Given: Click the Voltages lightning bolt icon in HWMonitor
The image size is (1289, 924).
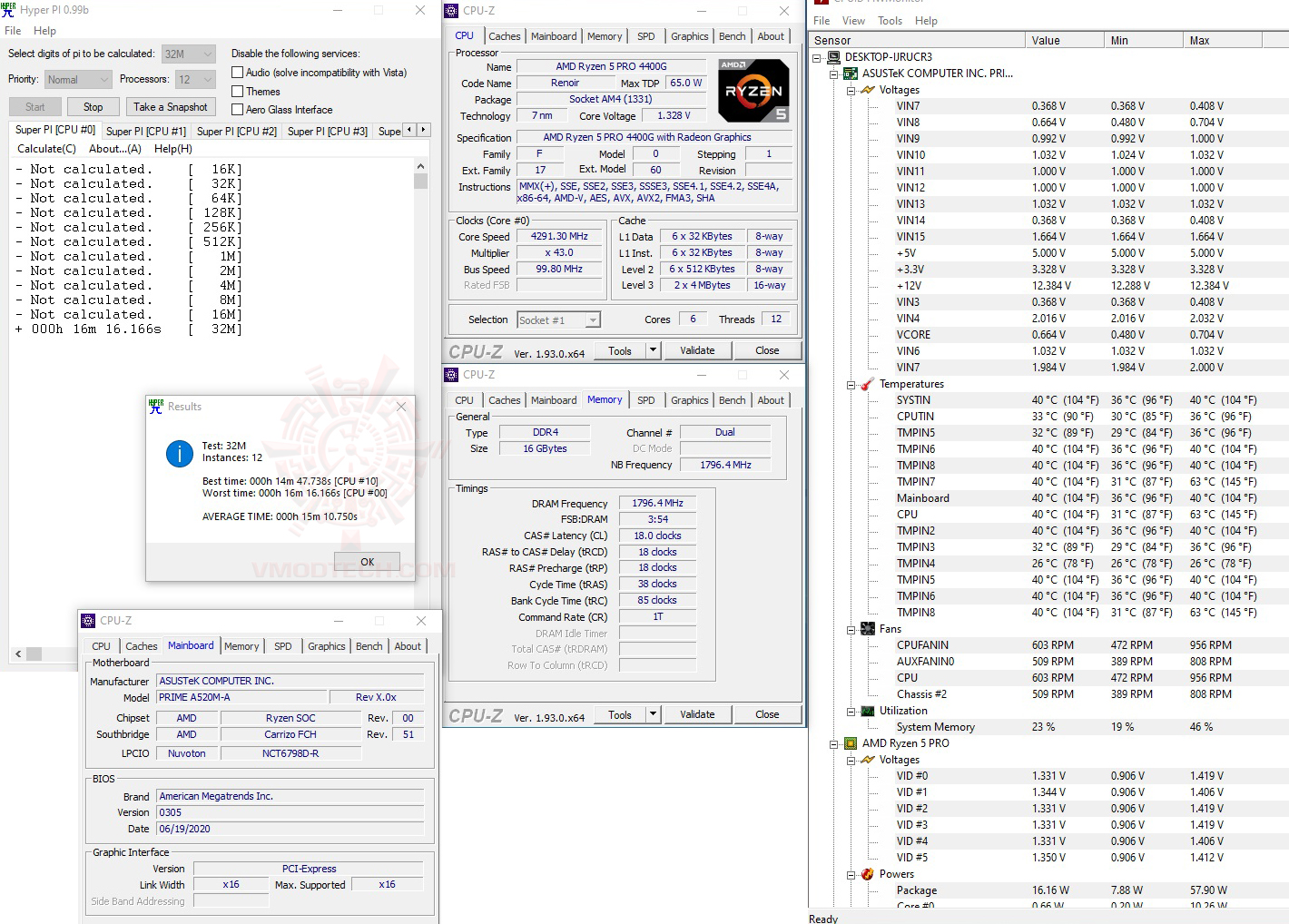Looking at the screenshot, I should click(x=867, y=89).
